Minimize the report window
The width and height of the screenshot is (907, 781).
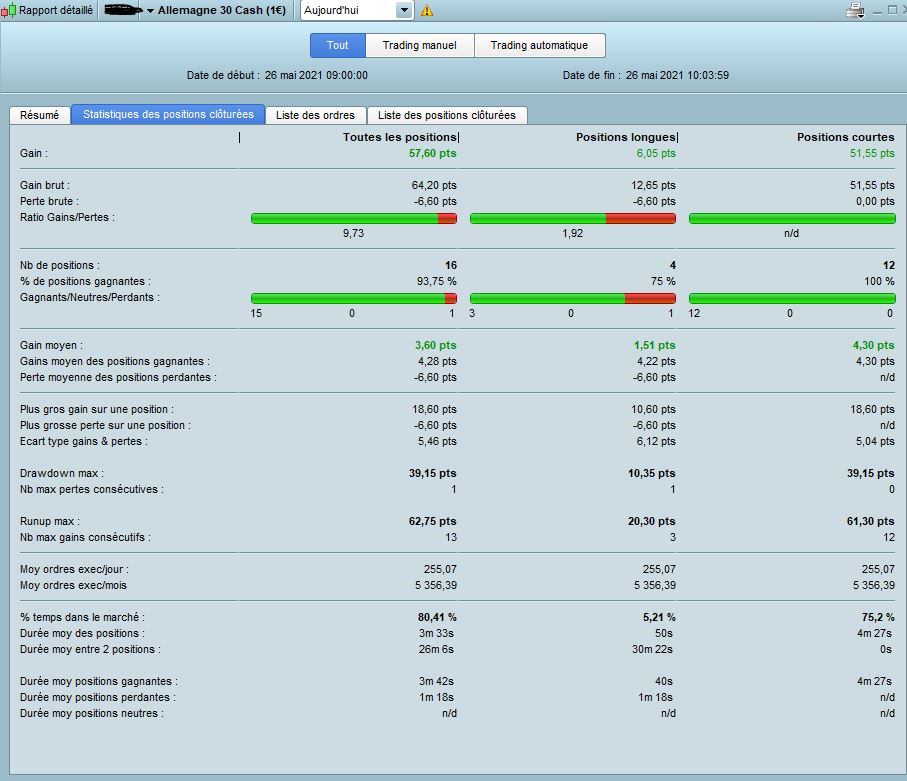click(877, 11)
